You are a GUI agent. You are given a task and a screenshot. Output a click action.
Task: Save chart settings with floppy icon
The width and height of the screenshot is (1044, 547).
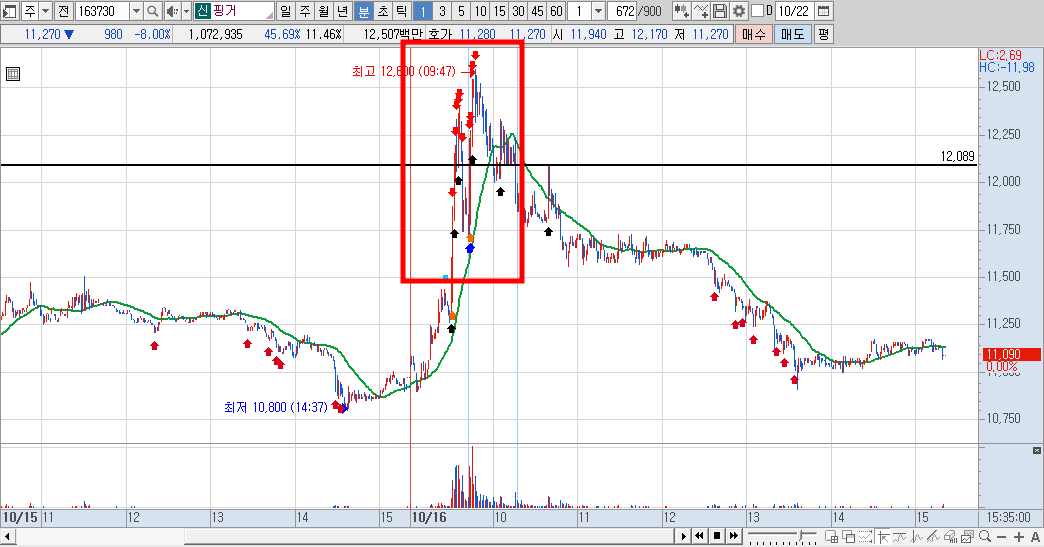[720, 11]
